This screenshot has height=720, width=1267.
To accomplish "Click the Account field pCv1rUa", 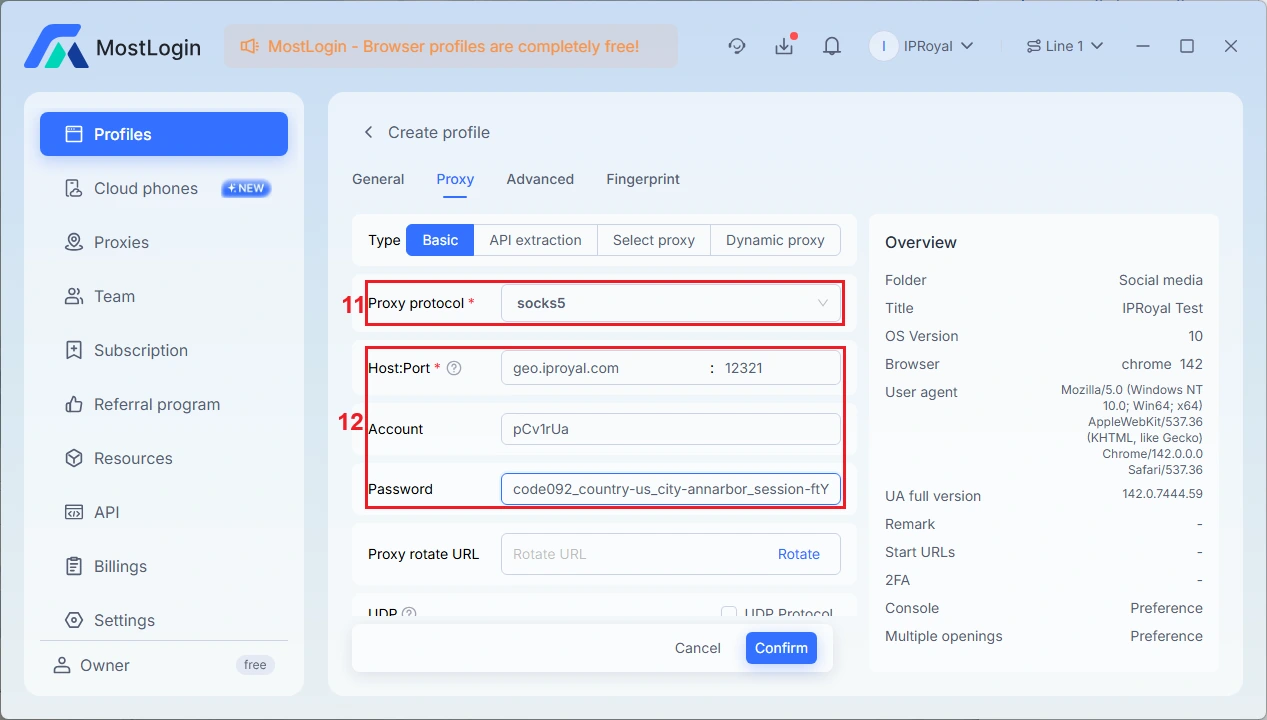I will click(671, 429).
